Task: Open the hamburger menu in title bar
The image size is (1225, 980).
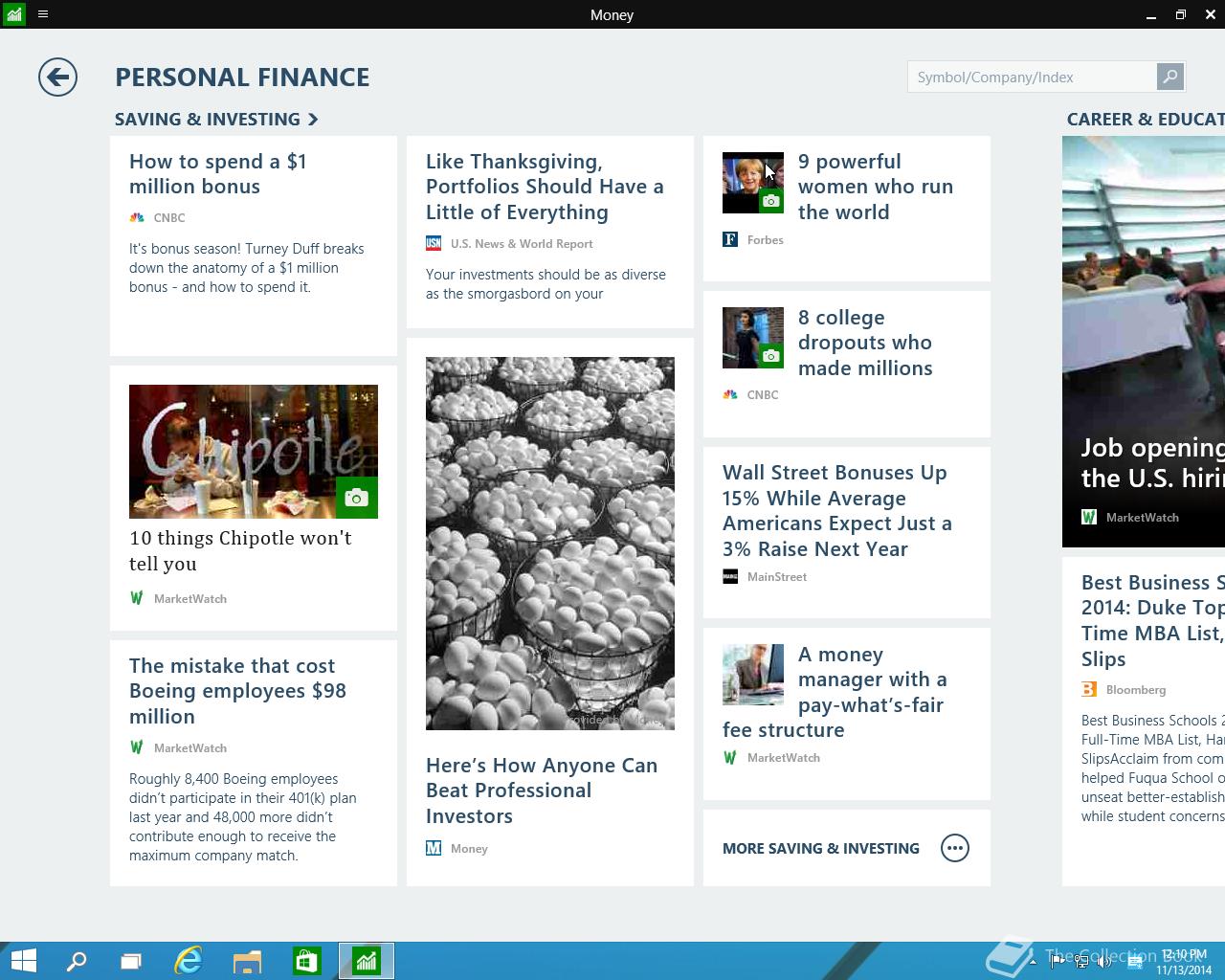Action: [x=43, y=14]
